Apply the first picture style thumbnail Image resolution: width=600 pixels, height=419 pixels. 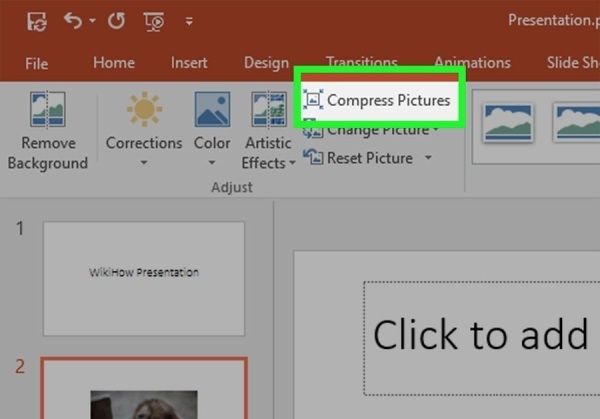click(508, 123)
